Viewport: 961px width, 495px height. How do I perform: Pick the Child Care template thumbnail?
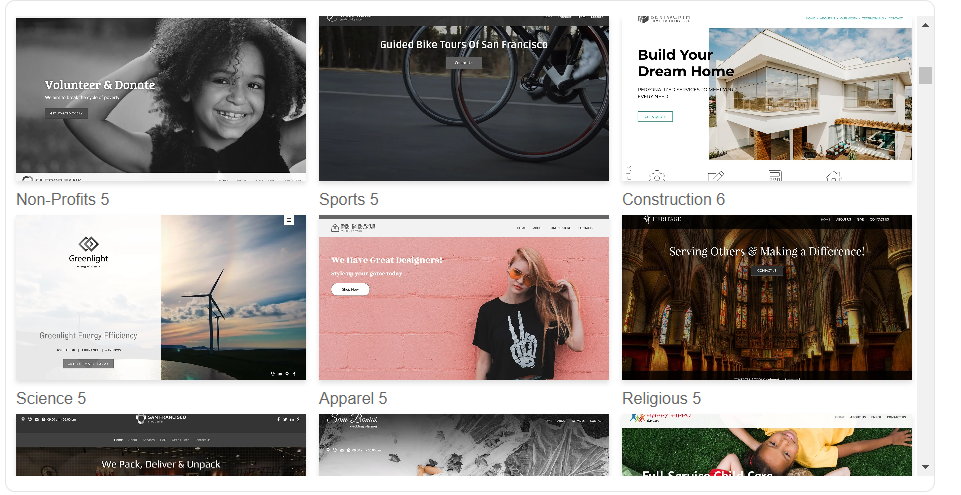coord(767,445)
